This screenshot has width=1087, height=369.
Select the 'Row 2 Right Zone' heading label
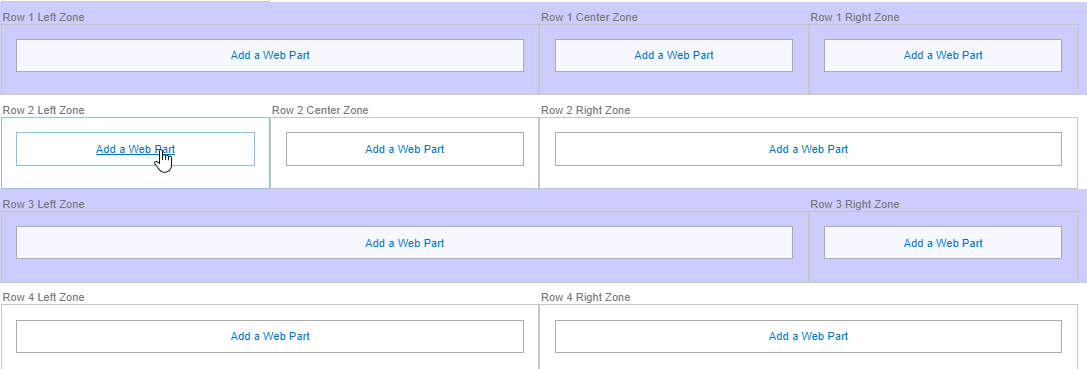point(586,110)
